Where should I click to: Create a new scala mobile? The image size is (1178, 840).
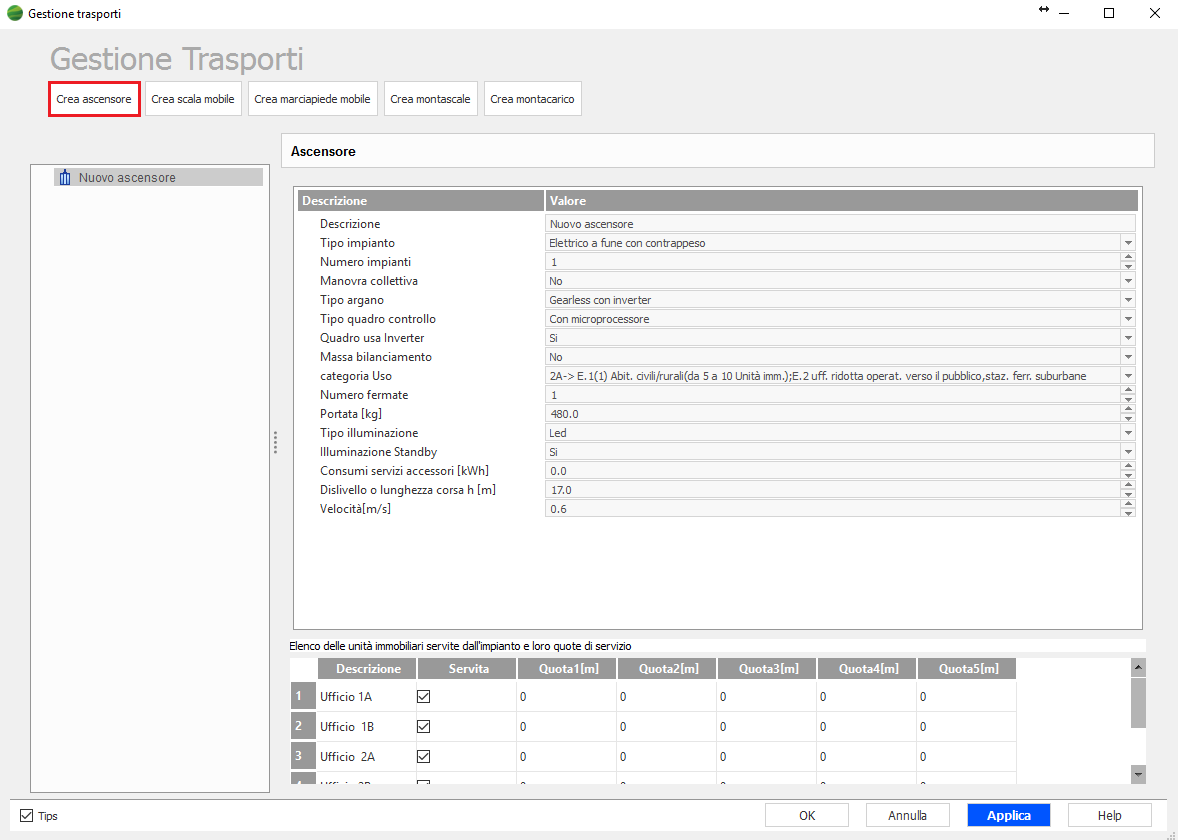(x=193, y=99)
